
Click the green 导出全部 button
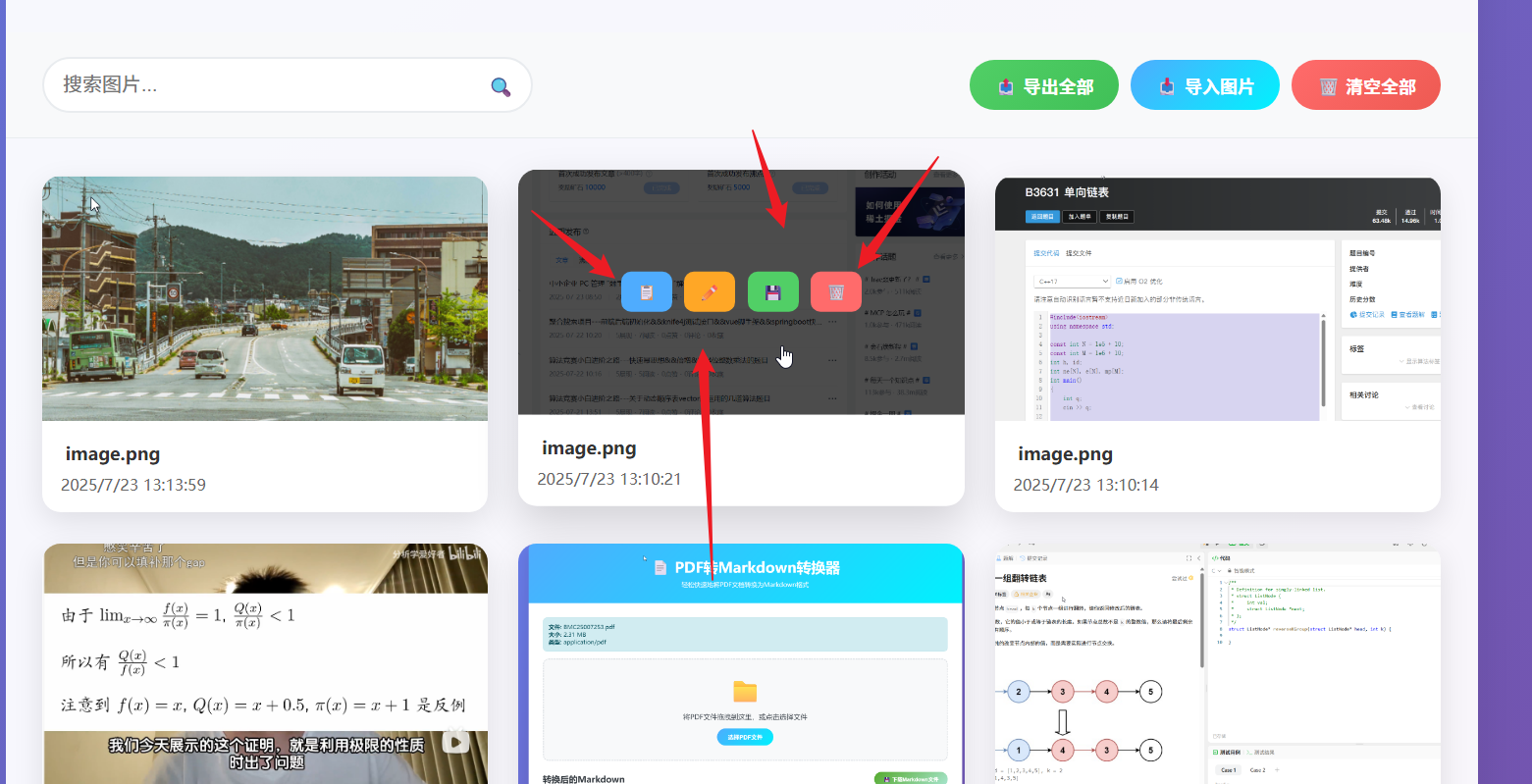(x=1044, y=85)
